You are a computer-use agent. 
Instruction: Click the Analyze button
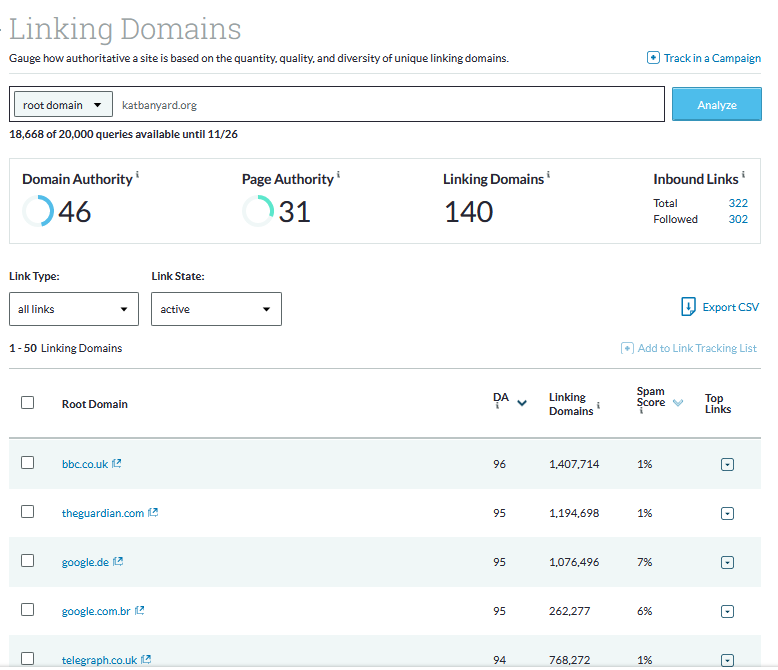717,104
